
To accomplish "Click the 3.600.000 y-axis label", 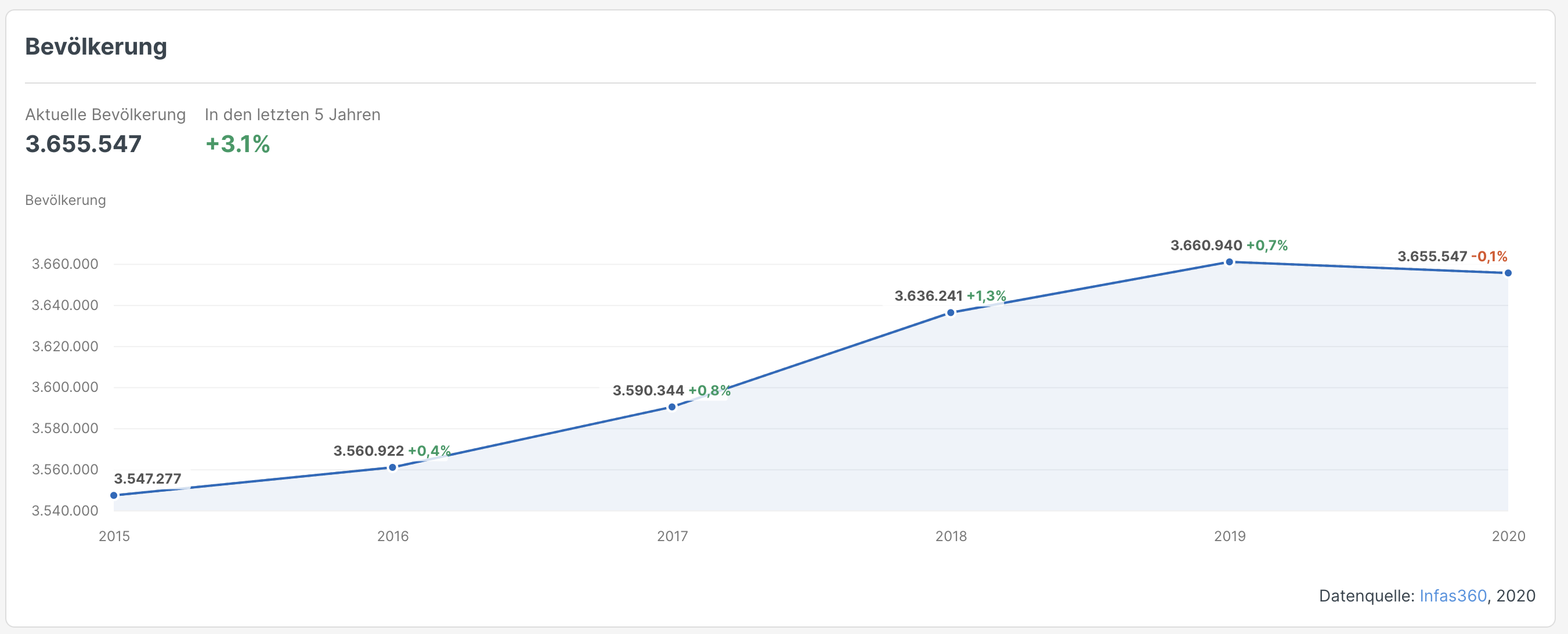I will 64,387.
